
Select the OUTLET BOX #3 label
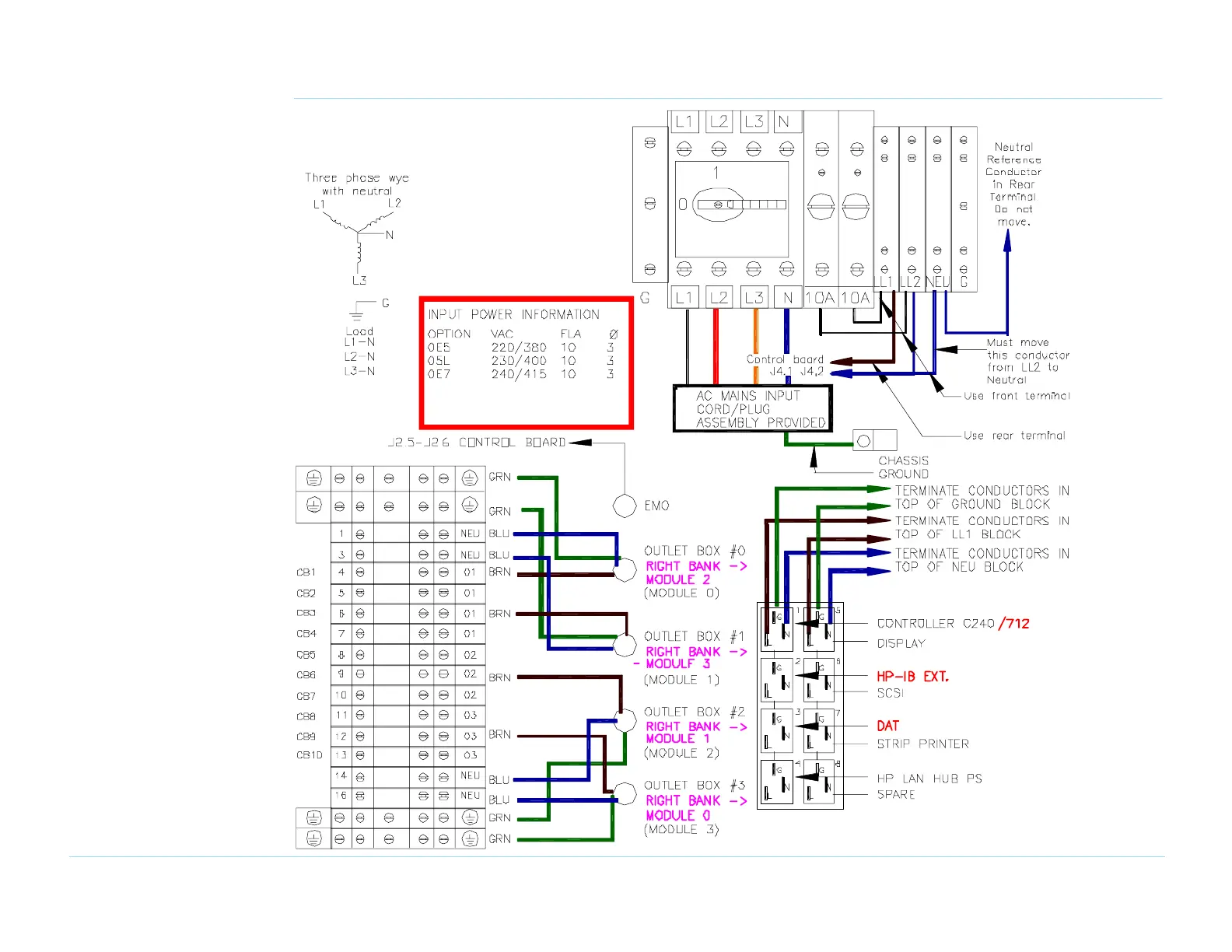(x=695, y=786)
